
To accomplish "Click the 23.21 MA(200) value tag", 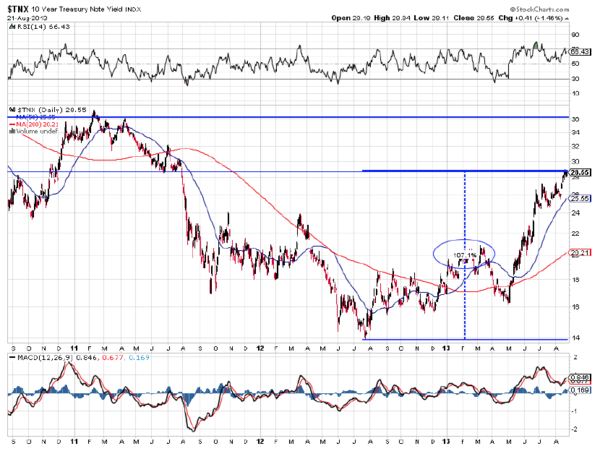I will coord(577,251).
